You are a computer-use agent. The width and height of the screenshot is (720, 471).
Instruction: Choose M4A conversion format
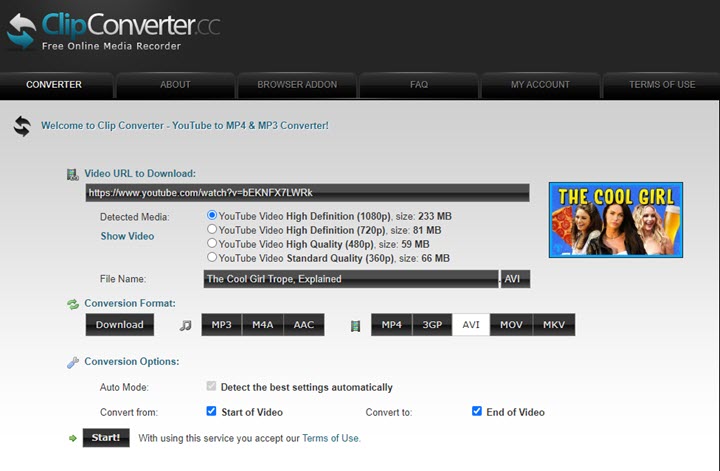[x=263, y=325]
